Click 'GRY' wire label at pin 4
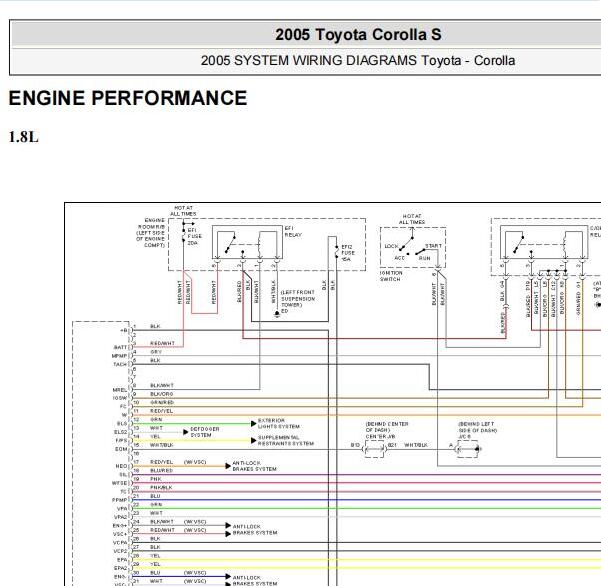 point(156,351)
